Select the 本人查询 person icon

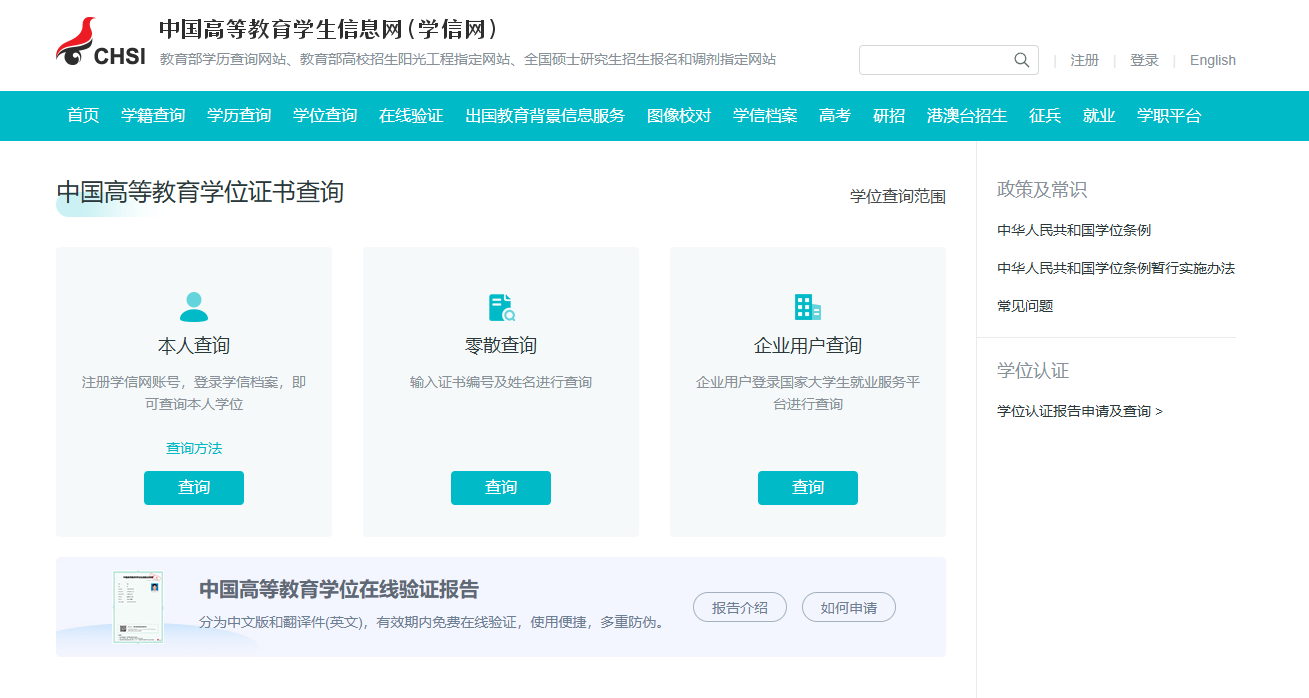pyautogui.click(x=193, y=306)
